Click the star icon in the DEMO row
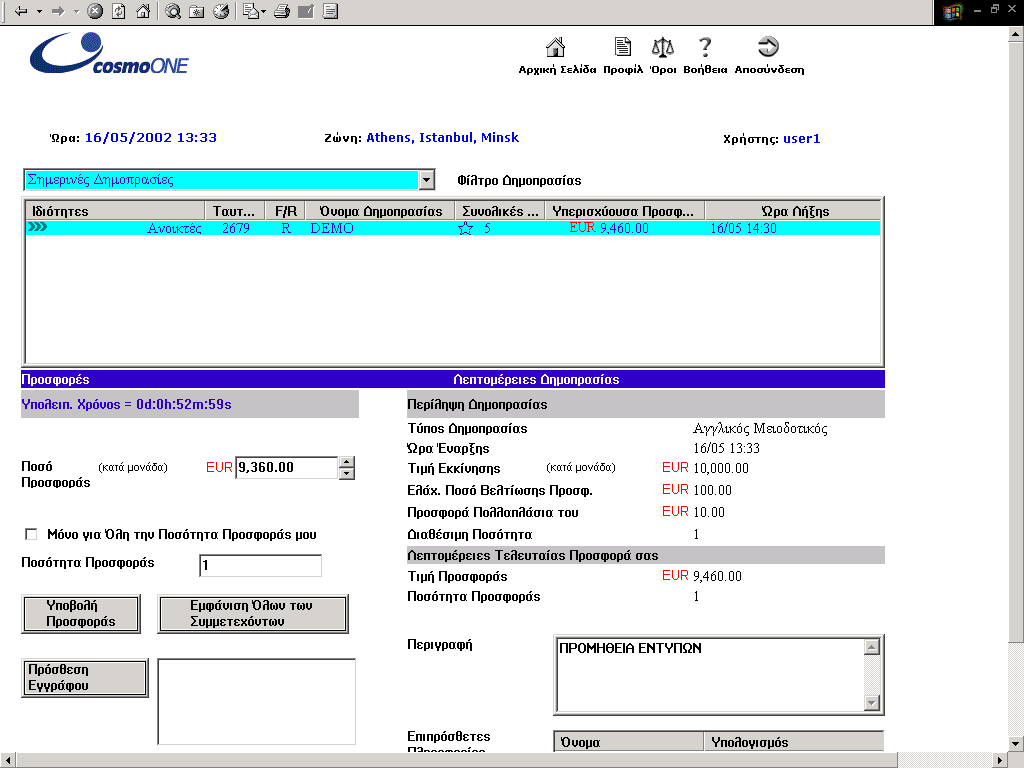The image size is (1024, 768). click(466, 228)
